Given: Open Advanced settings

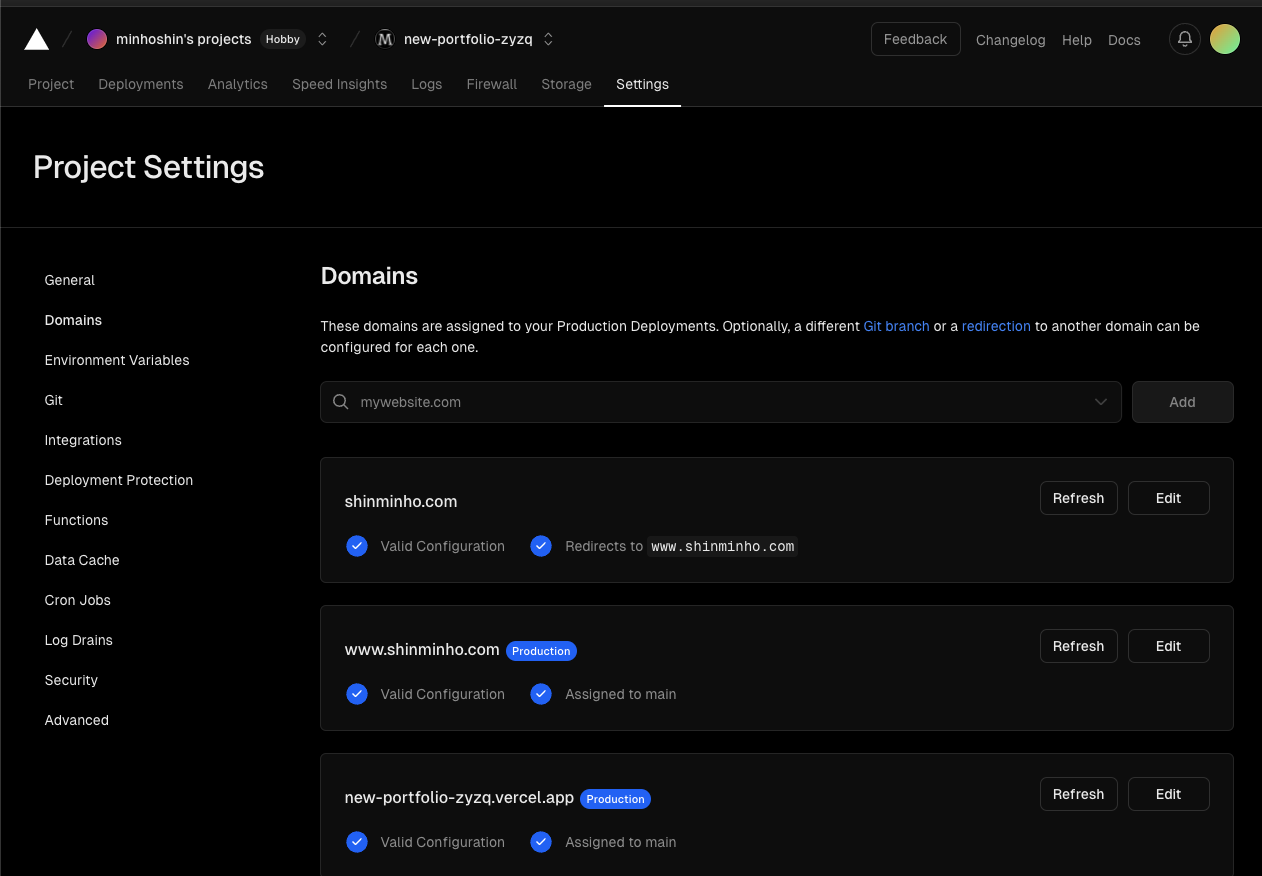Looking at the screenshot, I should pyautogui.click(x=77, y=720).
